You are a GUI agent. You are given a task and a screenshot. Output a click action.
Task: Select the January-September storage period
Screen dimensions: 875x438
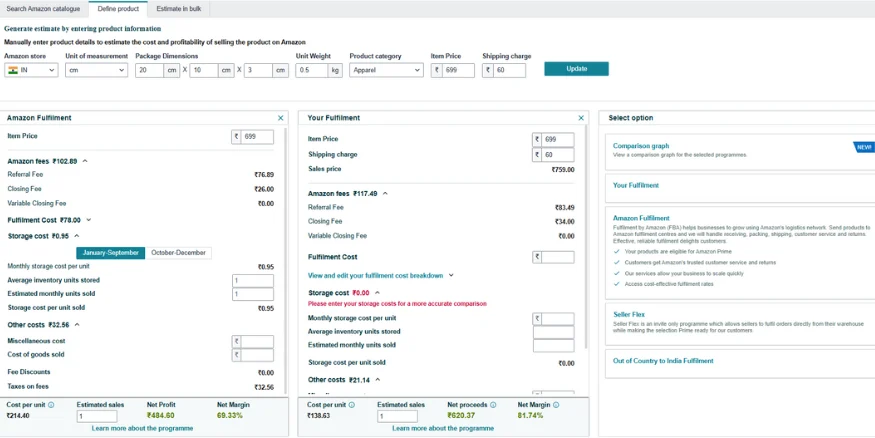pos(110,253)
